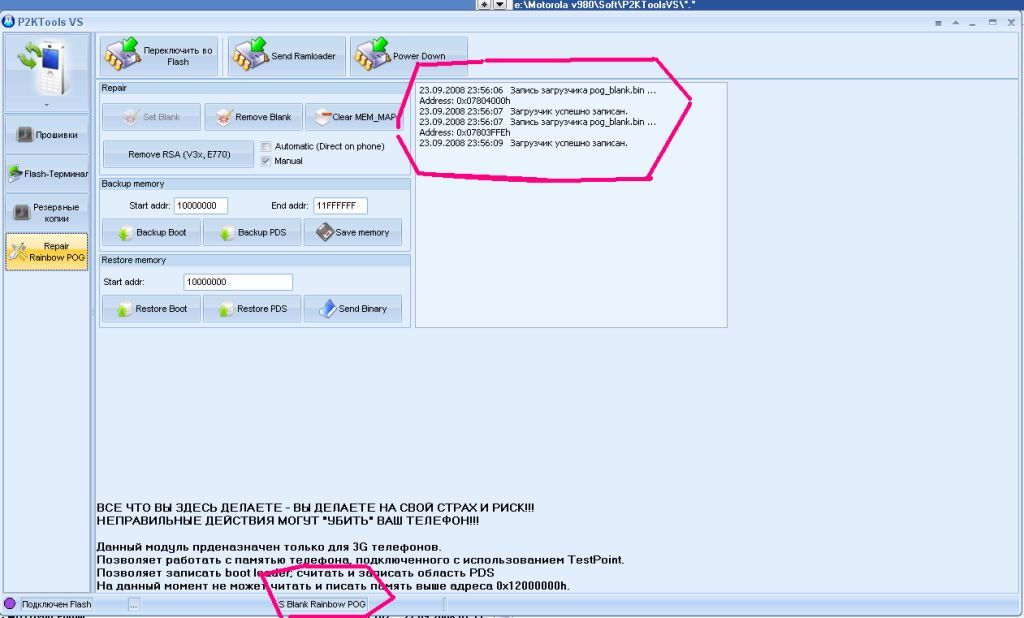Viewport: 1024px width, 618px height.
Task: Click the small square title bar icon
Action: [x=938, y=23]
